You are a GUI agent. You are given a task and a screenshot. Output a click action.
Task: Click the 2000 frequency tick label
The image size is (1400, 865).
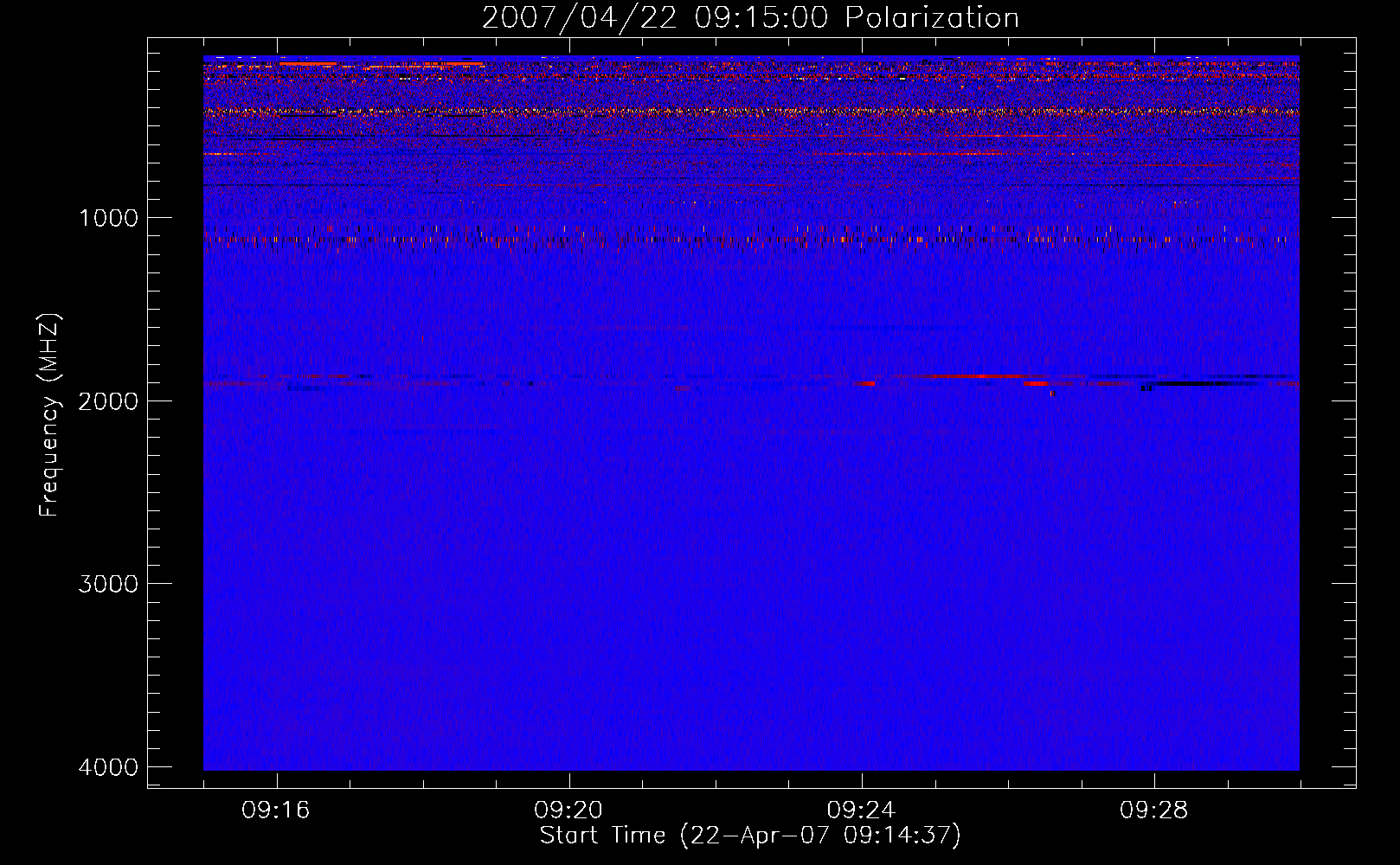[x=108, y=401]
